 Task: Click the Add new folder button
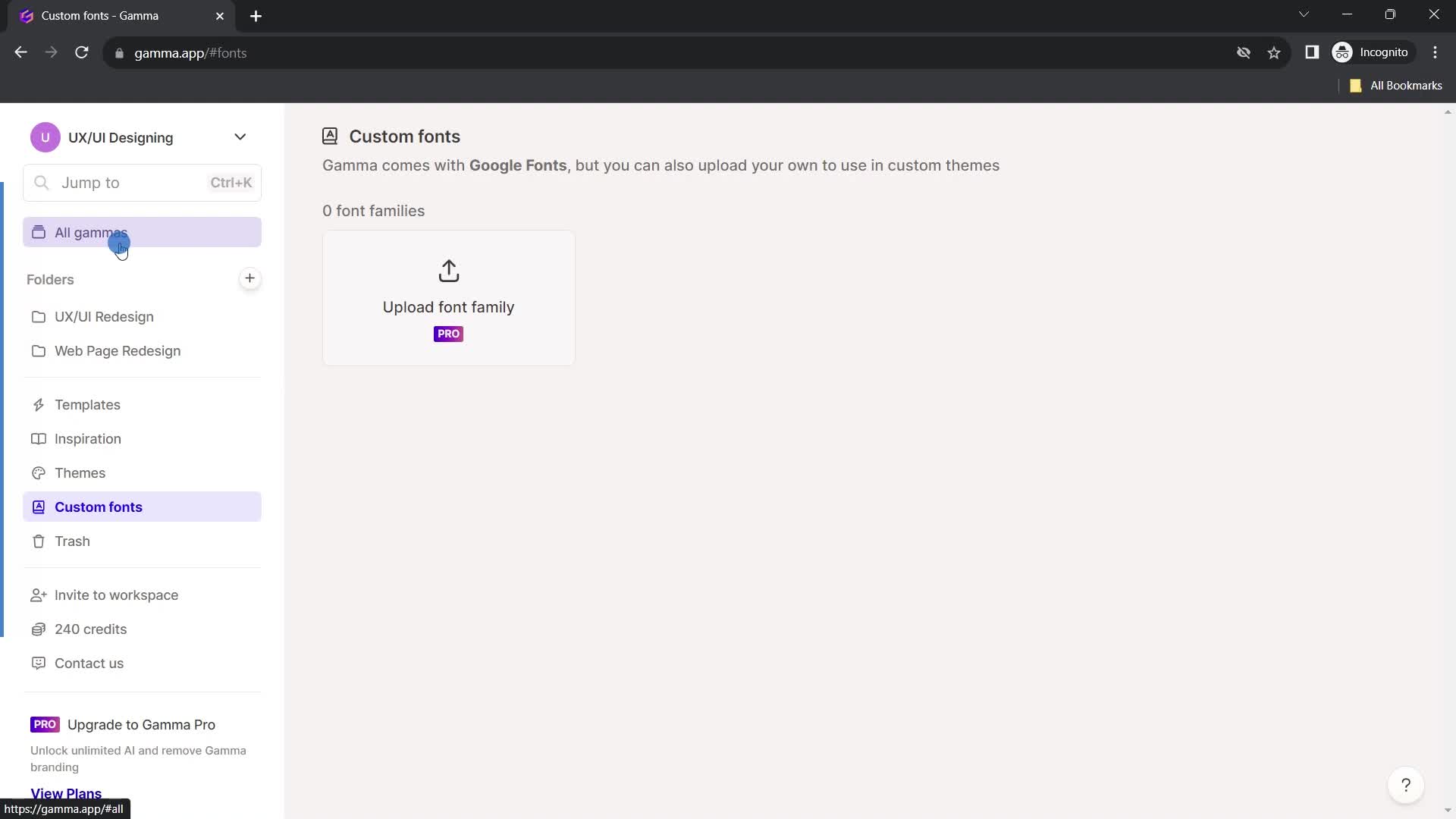point(250,279)
